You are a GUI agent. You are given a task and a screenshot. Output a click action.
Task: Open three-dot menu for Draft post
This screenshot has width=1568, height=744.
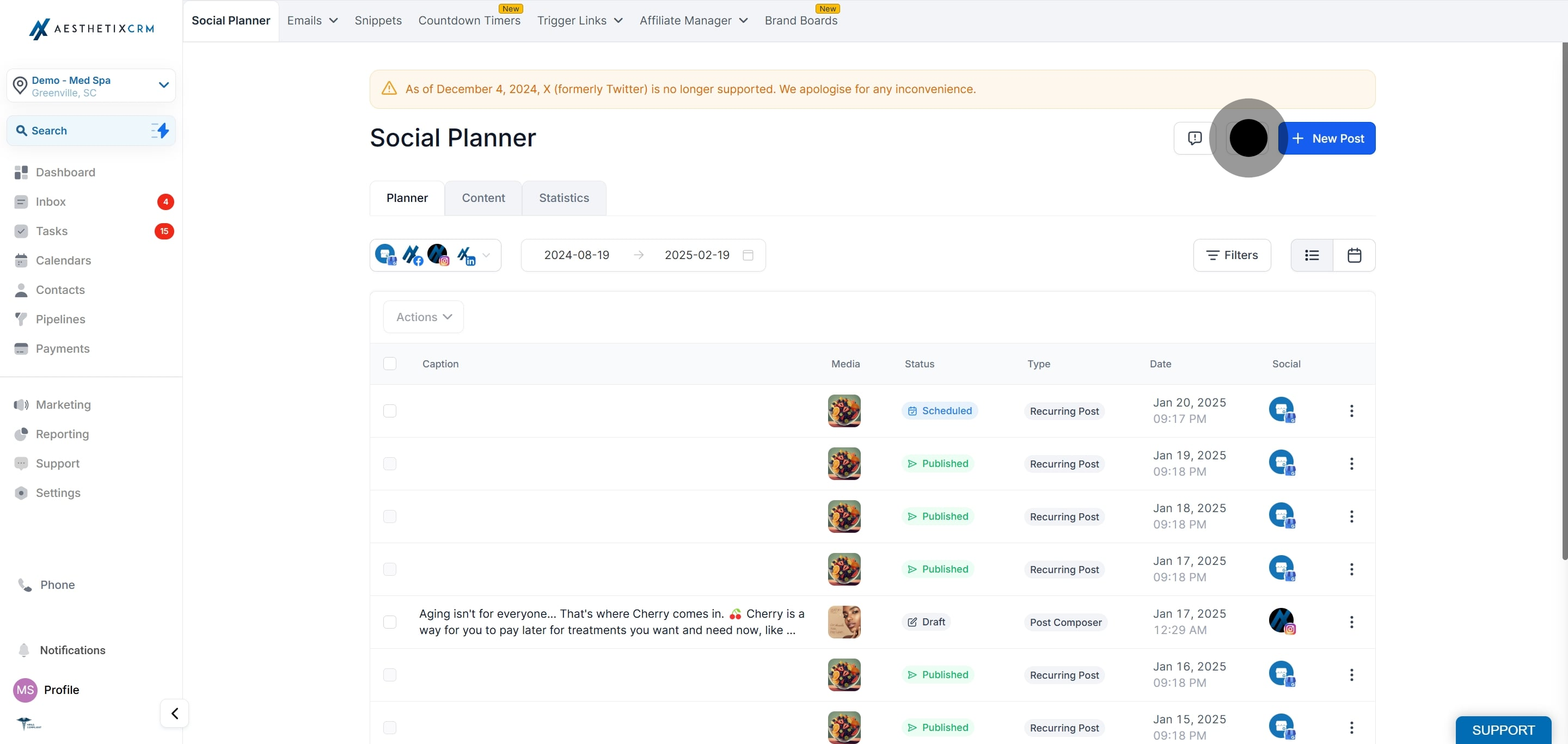pyautogui.click(x=1351, y=622)
